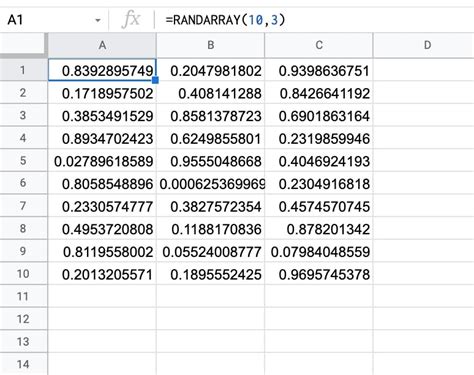474x375 pixels.
Task: Select empty cell D1
Action: tap(424, 70)
